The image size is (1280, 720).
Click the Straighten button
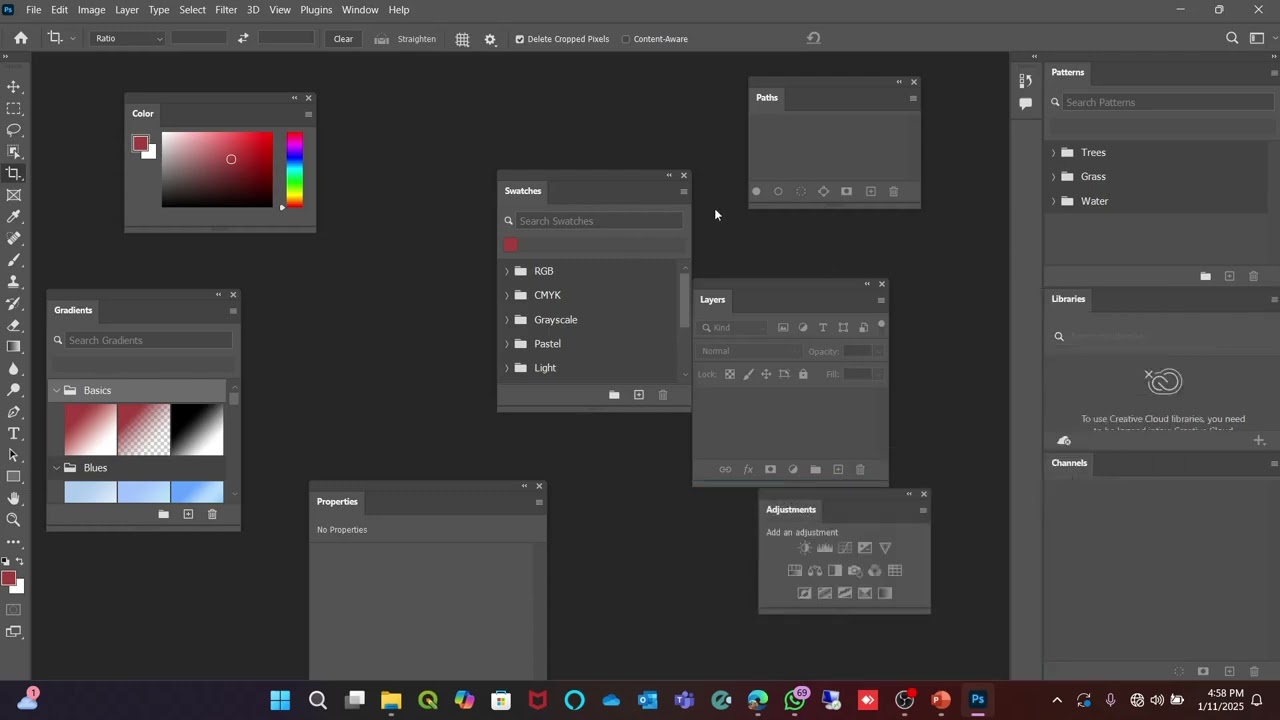(405, 39)
